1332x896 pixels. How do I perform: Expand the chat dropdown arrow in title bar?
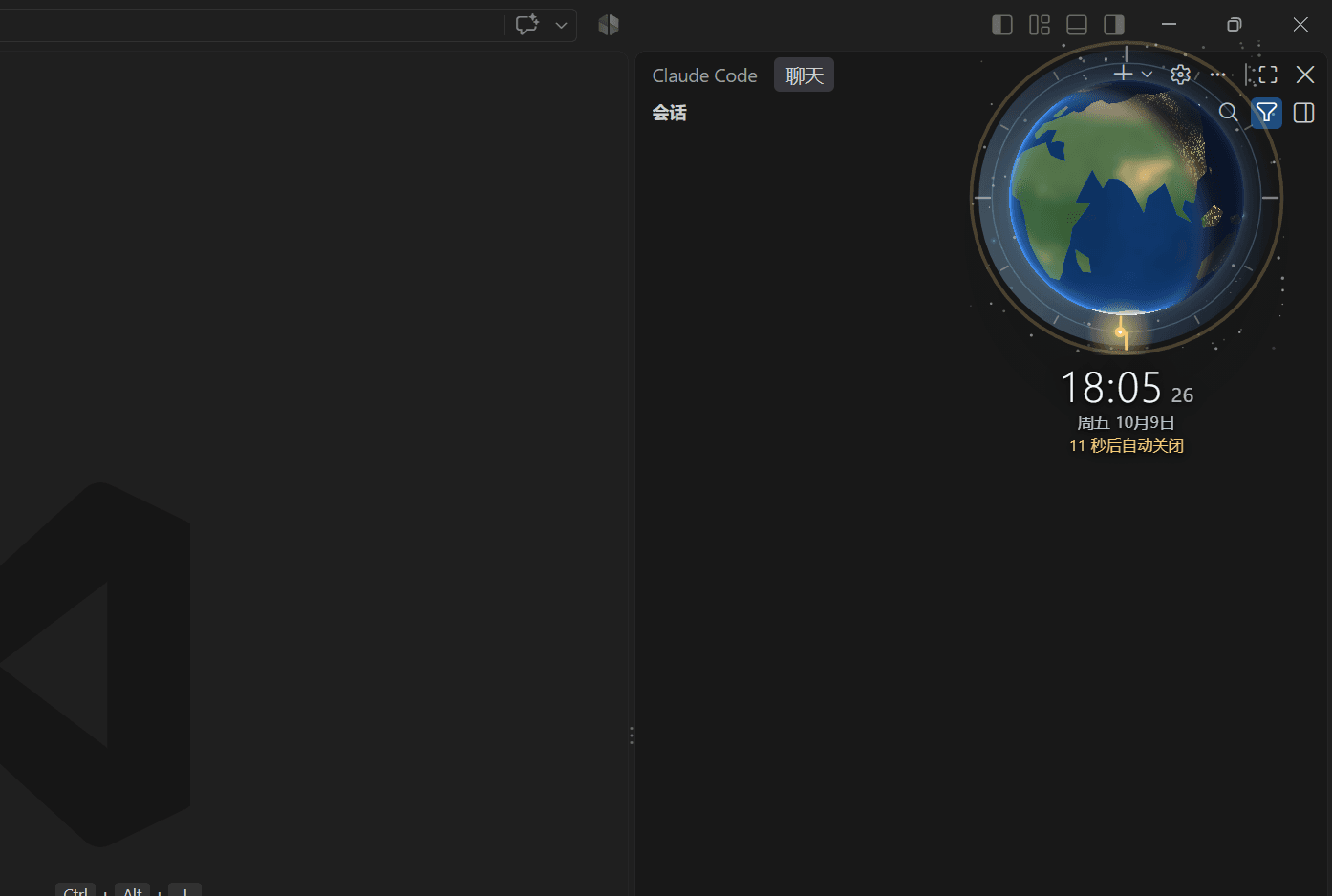click(x=561, y=25)
